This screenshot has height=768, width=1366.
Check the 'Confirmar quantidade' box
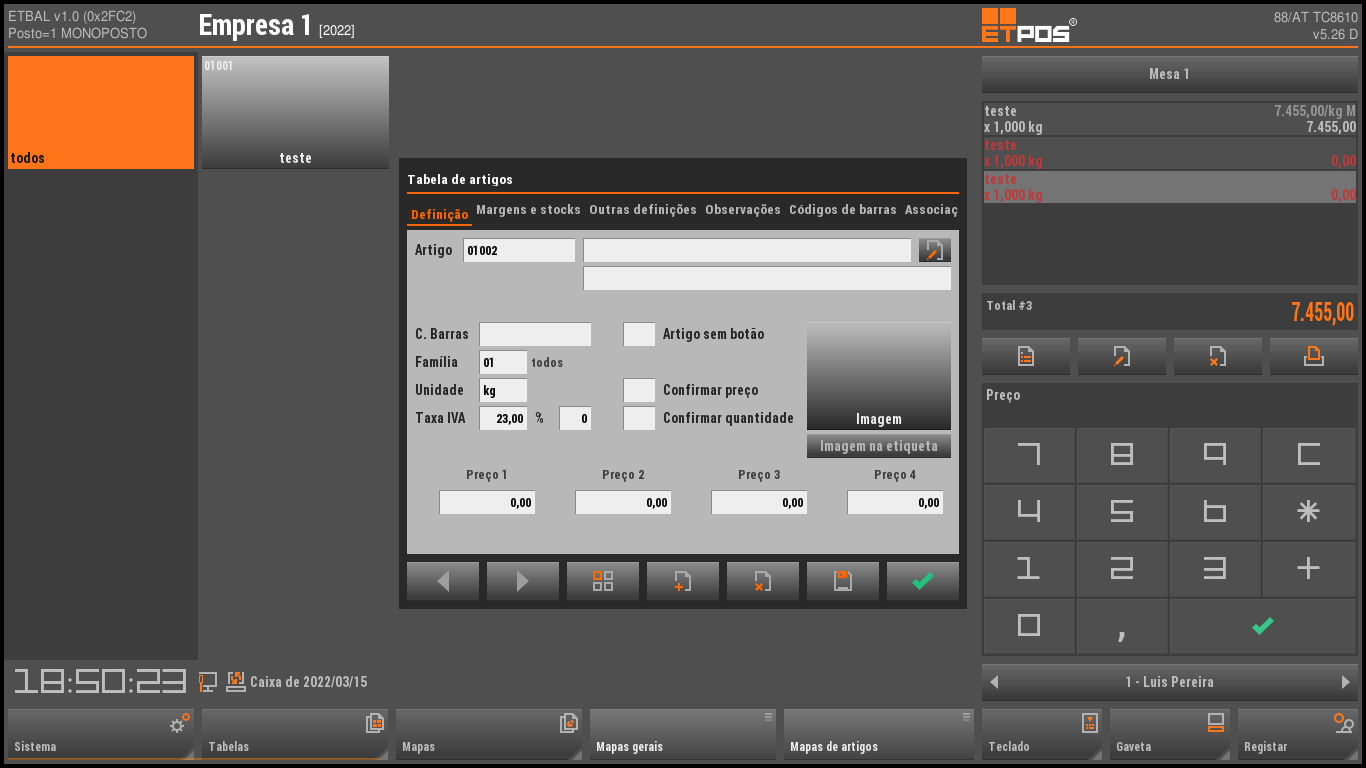click(639, 418)
